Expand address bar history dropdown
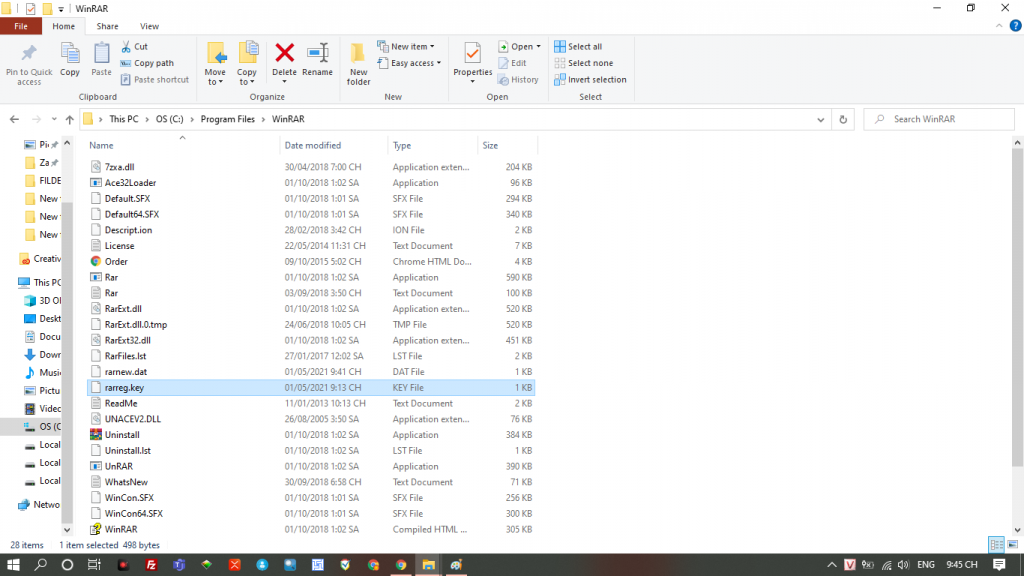Viewport: 1024px width, 576px height. (x=820, y=120)
